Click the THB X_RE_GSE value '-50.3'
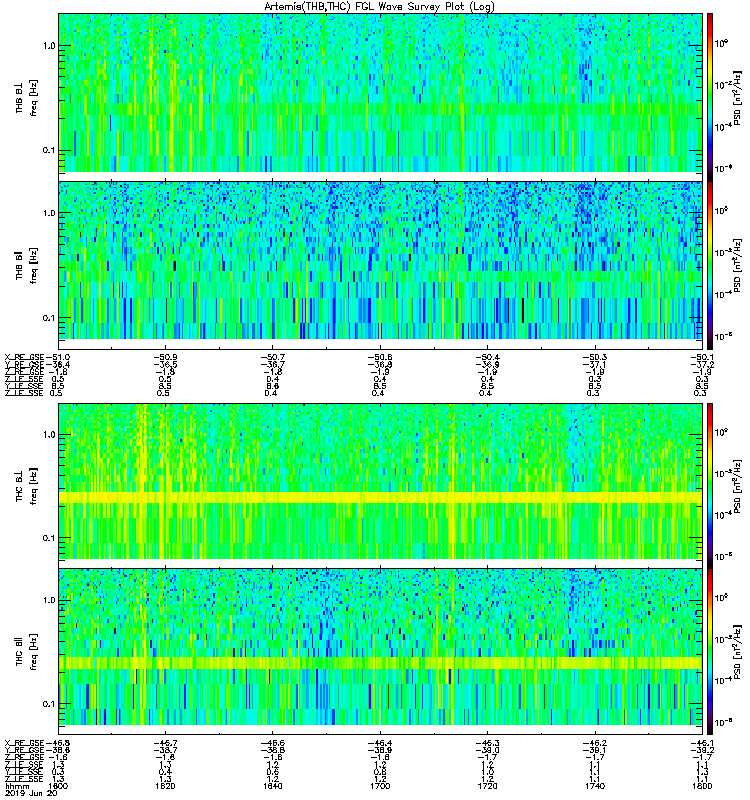The image size is (750, 800). pyautogui.click(x=594, y=357)
